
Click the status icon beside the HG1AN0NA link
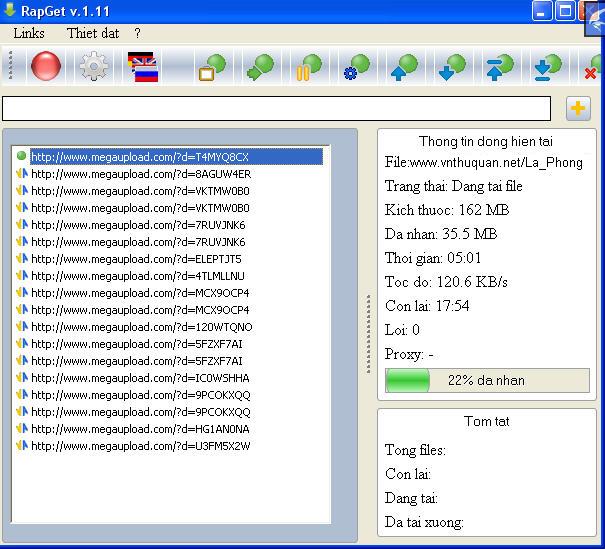pos(22,428)
